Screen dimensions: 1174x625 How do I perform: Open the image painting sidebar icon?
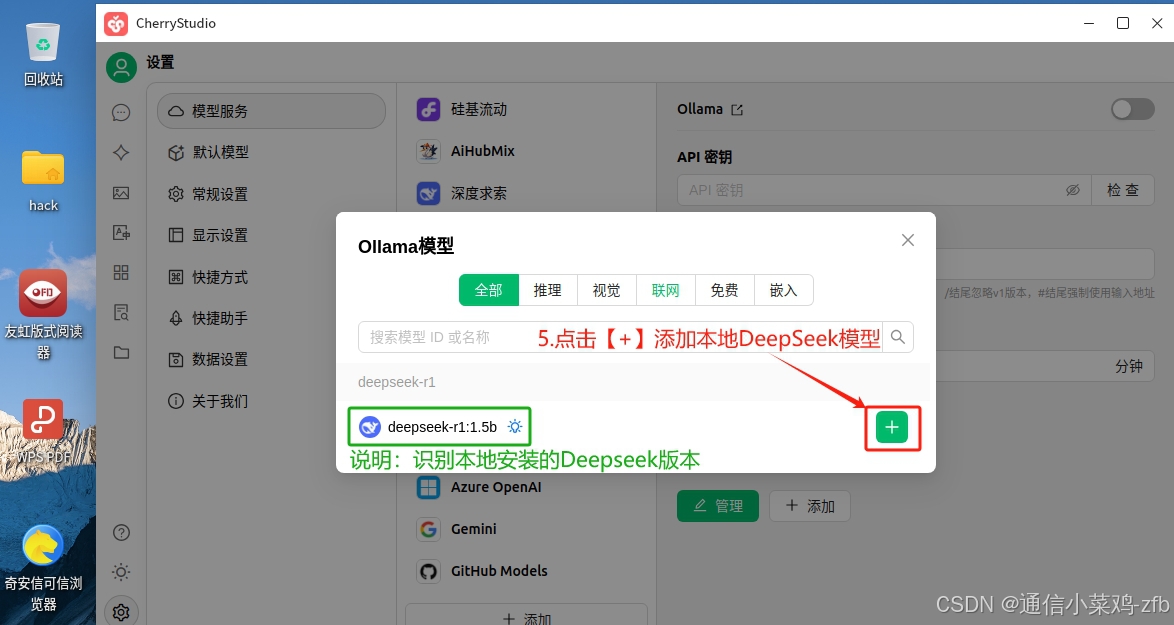point(121,193)
